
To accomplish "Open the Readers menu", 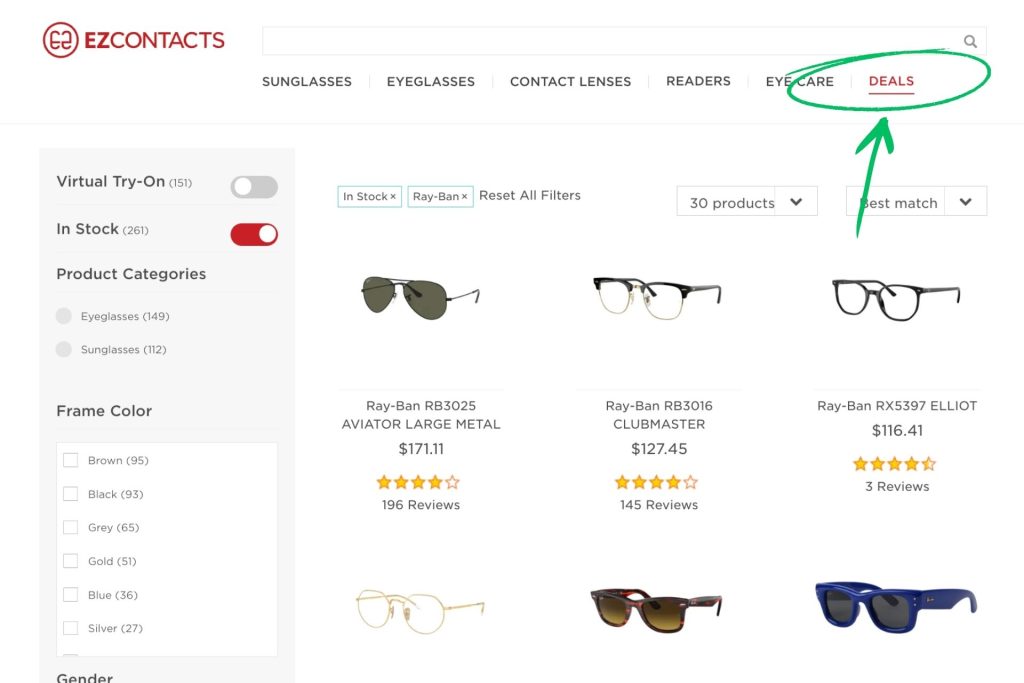I will coord(698,81).
